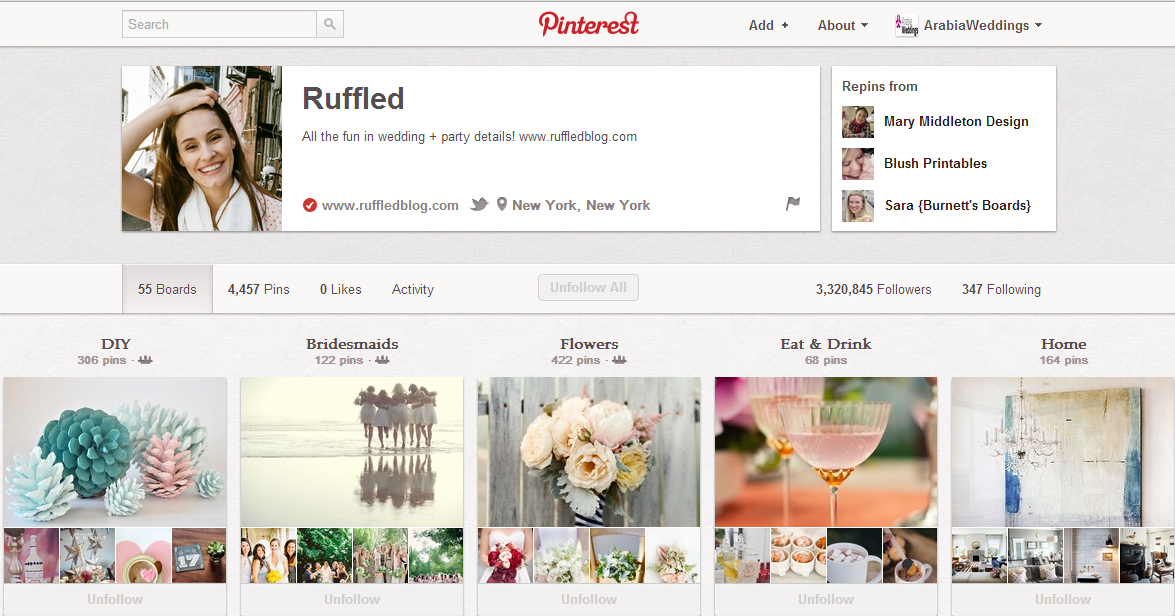Viewport: 1175px width, 616px height.
Task: Open www.ruffledblog.com website link
Action: tap(390, 205)
